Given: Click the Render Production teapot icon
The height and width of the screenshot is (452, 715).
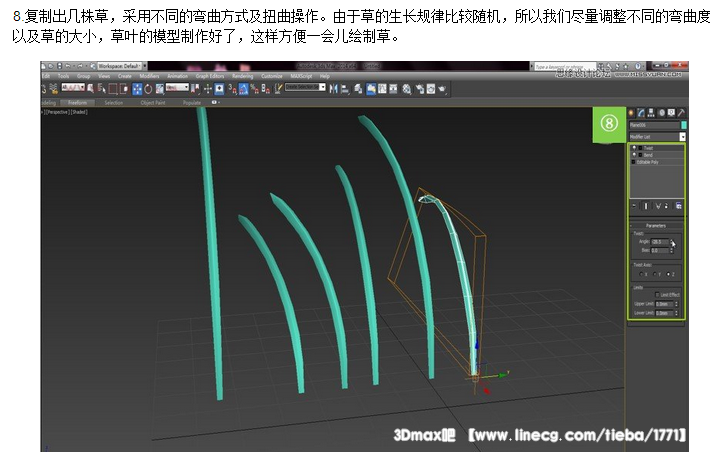Looking at the screenshot, I should pyautogui.click(x=442, y=89).
